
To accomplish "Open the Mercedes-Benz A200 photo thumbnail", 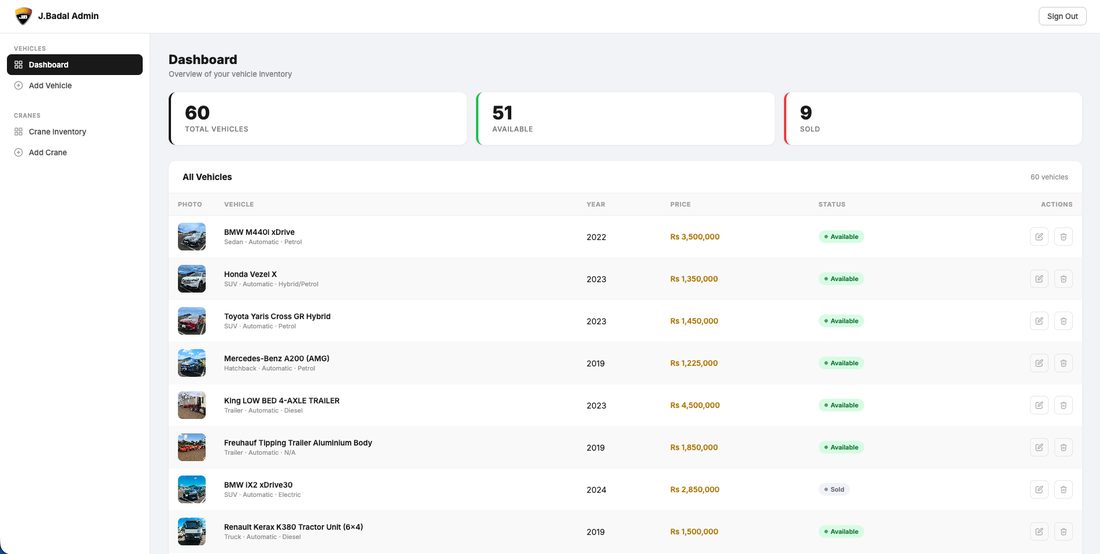I will (192, 363).
